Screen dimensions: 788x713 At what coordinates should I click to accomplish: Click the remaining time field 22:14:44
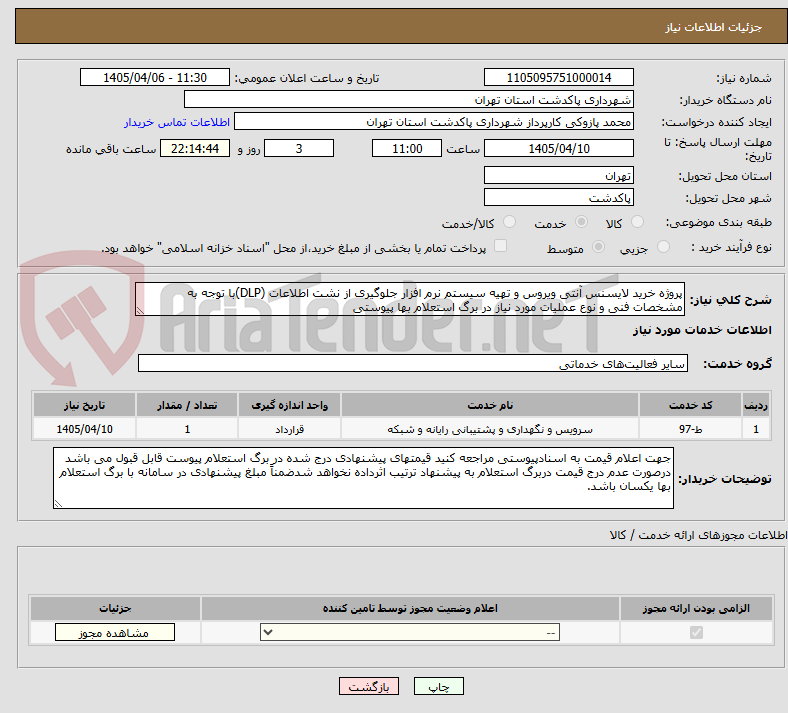195,149
